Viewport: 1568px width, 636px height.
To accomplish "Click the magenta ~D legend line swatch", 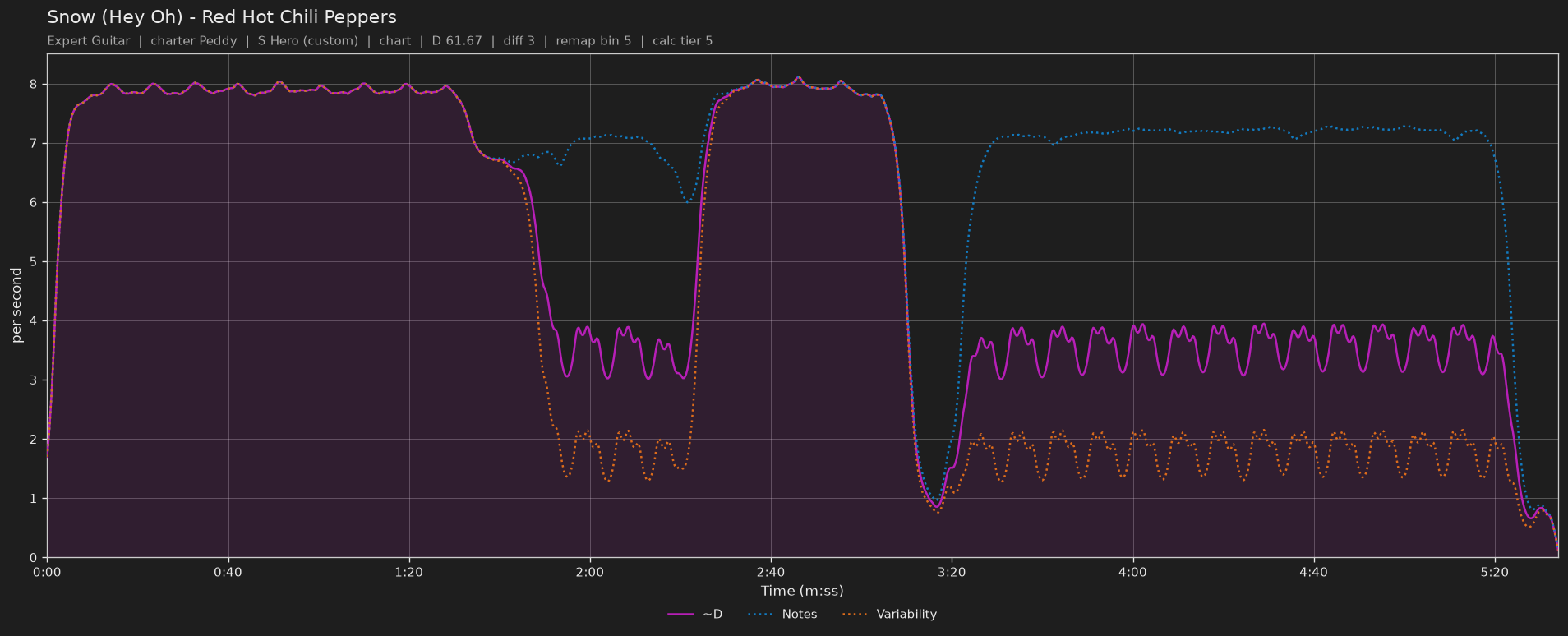I will click(x=681, y=615).
